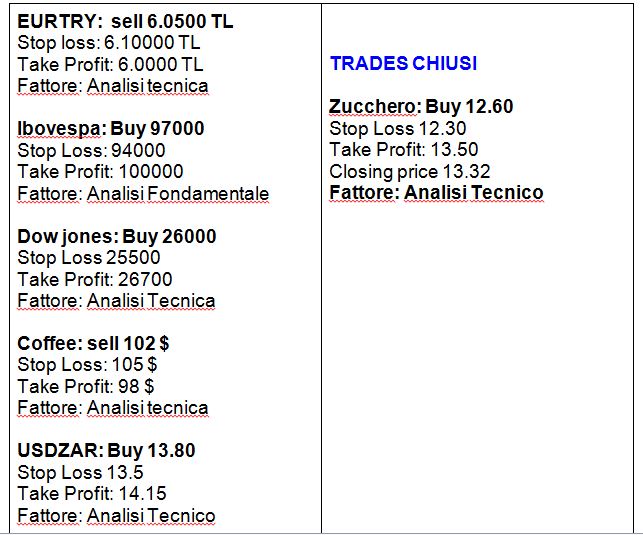Screen dimensions: 643x535
Task: Click the blue TRADES CHIUSI heading
Action: (x=404, y=64)
